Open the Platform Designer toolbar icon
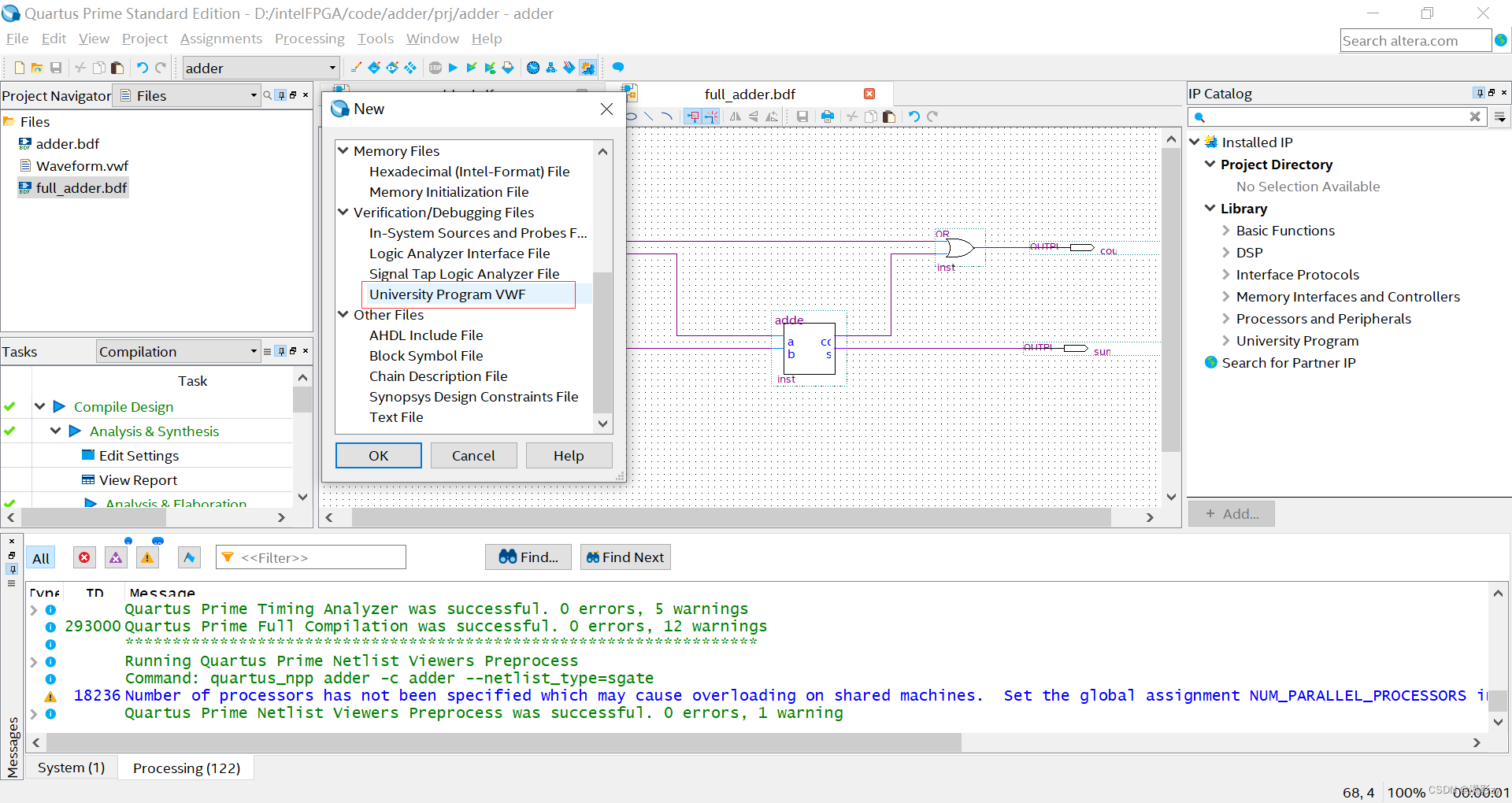This screenshot has width=1512, height=803. [587, 68]
